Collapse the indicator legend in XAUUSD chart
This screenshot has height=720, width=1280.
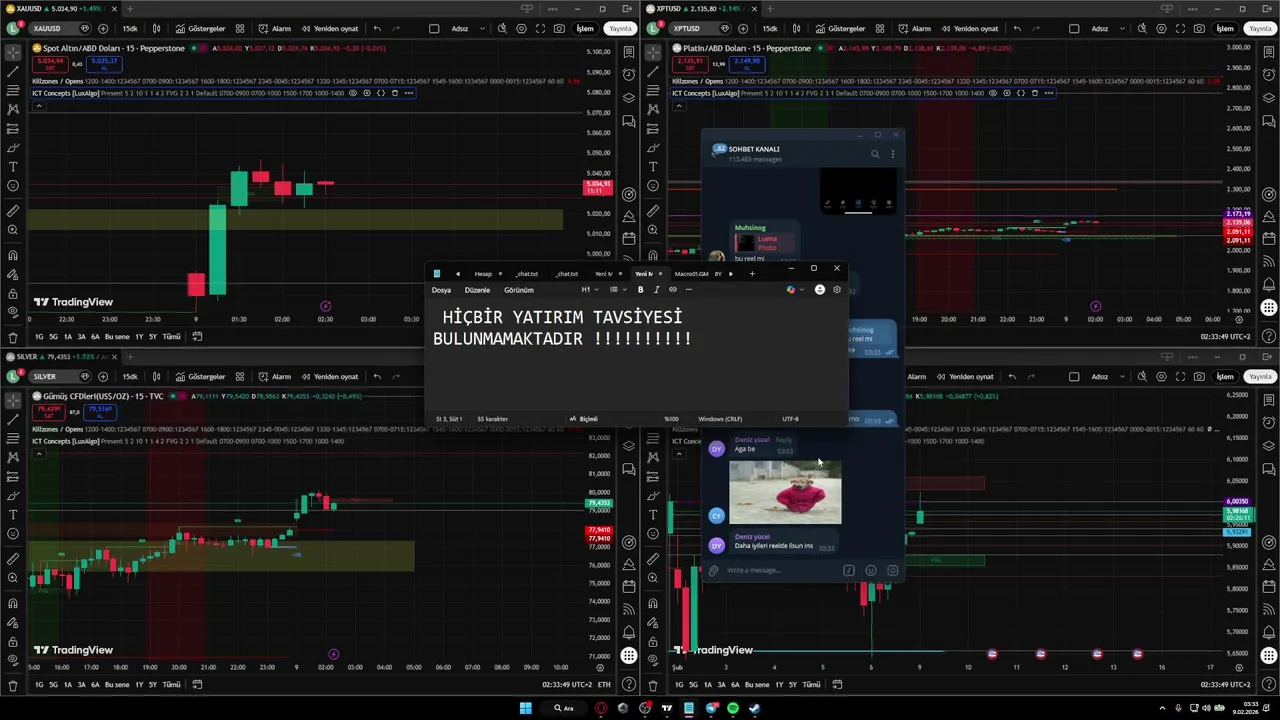[39, 105]
